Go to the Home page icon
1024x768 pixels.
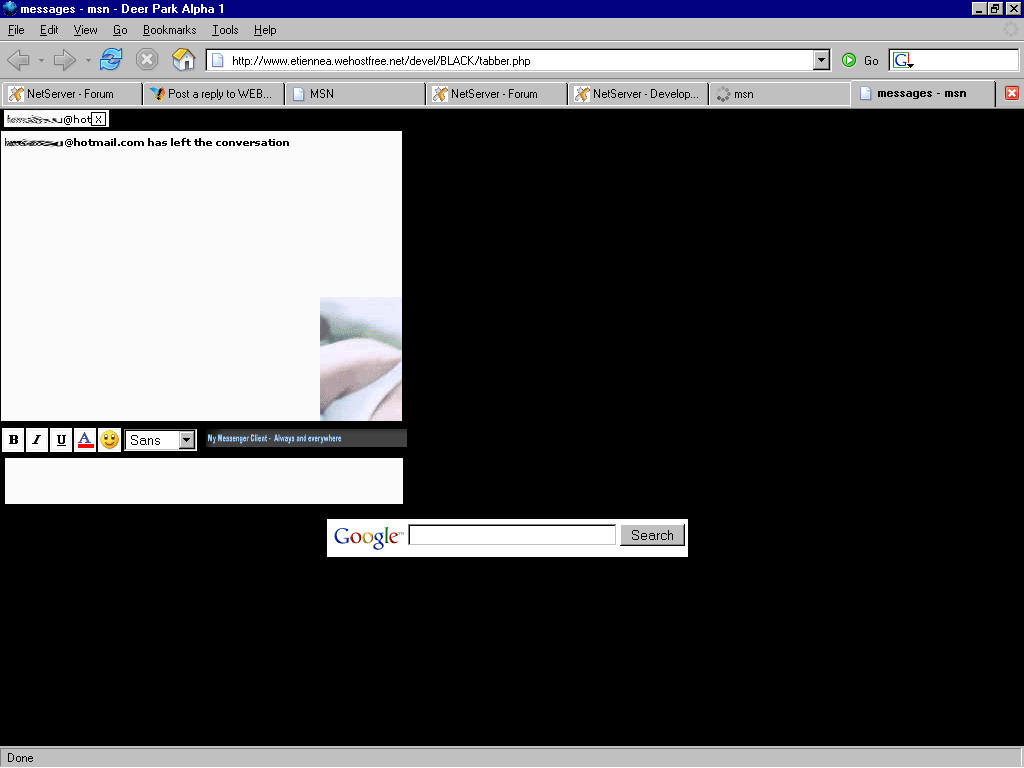[x=183, y=60]
